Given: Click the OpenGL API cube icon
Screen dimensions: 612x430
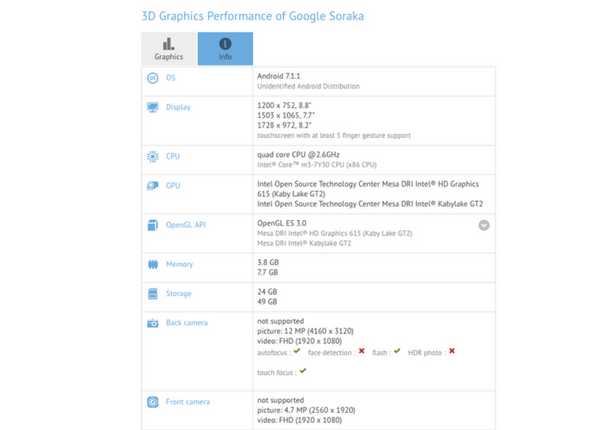Looking at the screenshot, I should [153, 225].
